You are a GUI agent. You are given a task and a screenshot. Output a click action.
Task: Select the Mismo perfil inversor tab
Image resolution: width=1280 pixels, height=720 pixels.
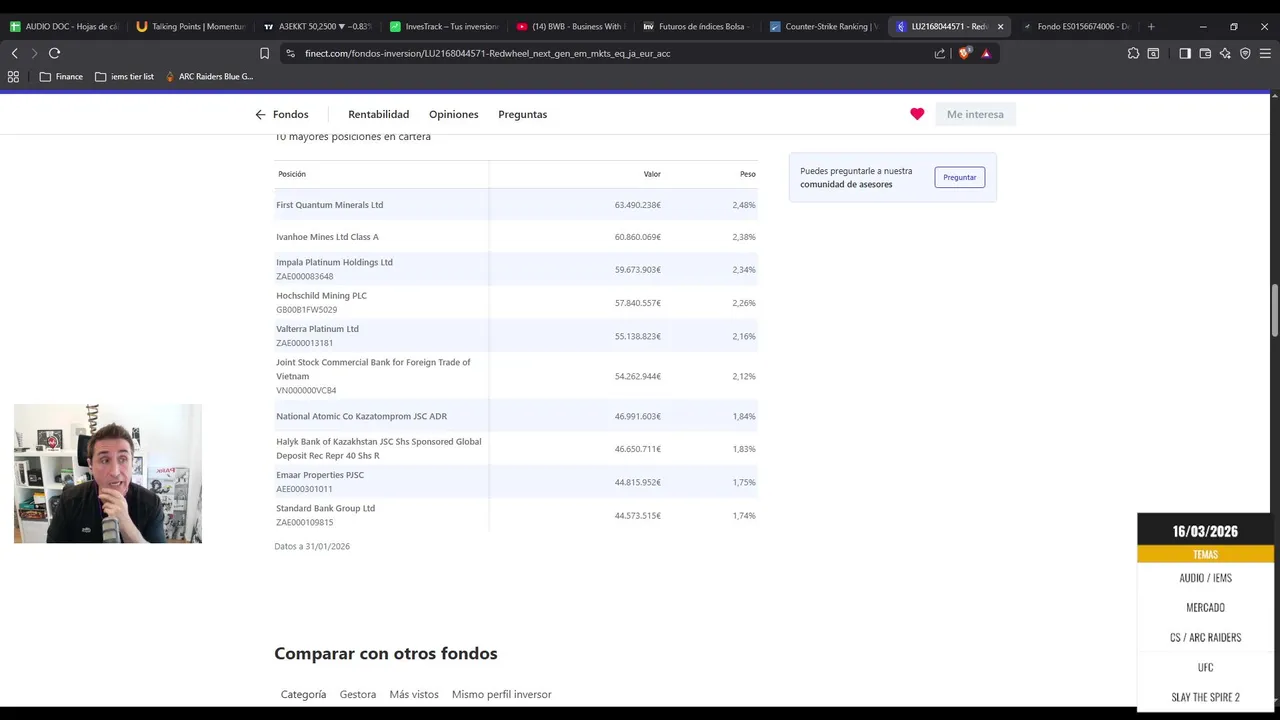502,694
